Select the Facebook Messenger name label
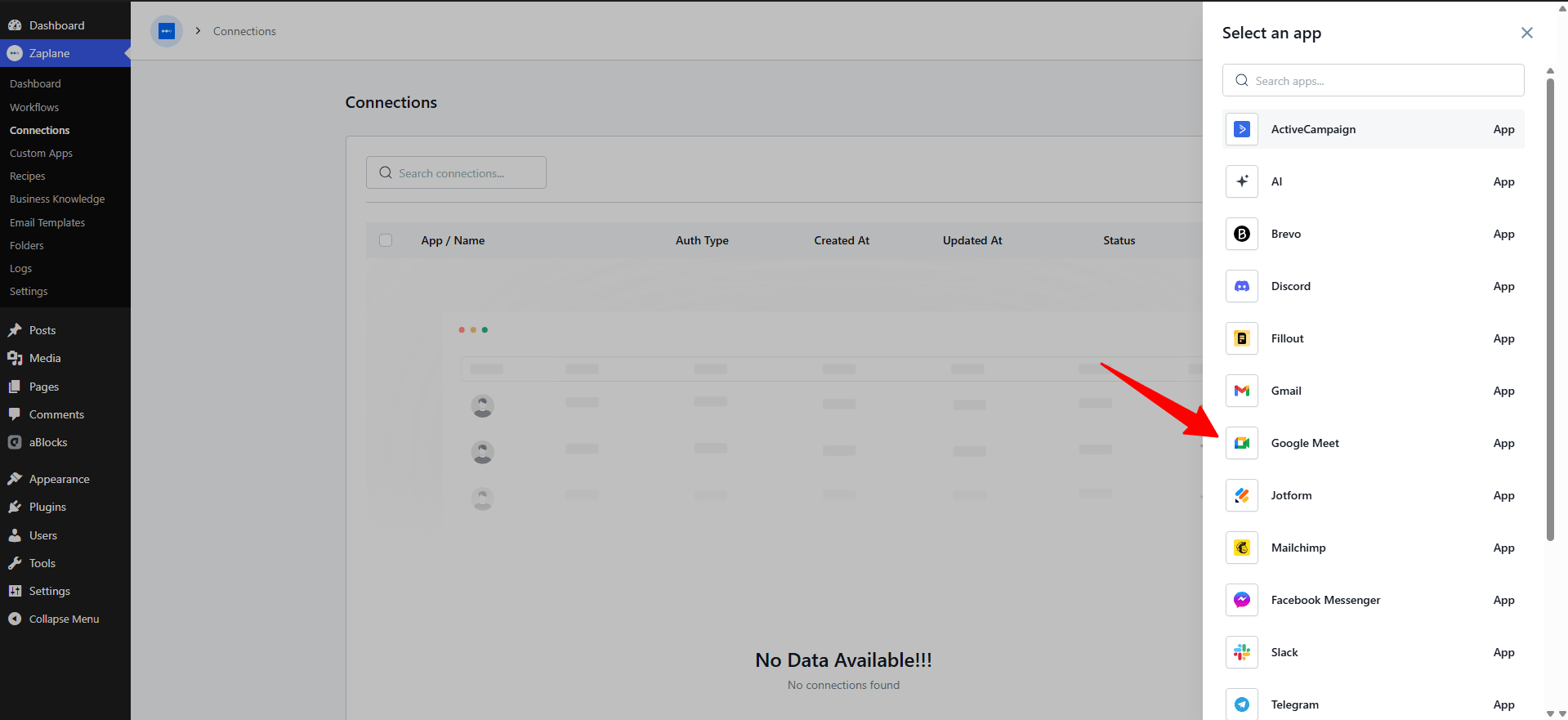Viewport: 1568px width, 720px height. (1325, 600)
